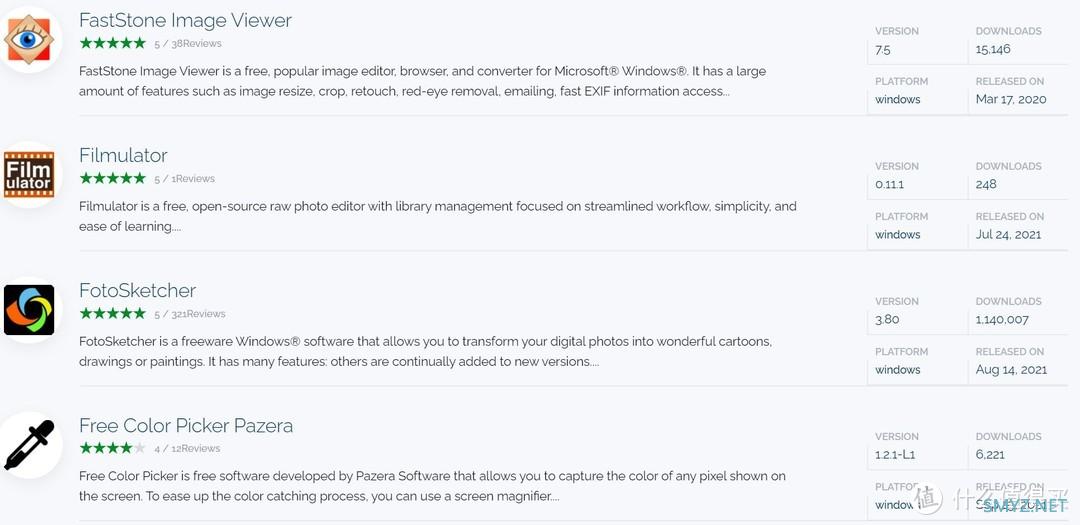Screen dimensions: 1080x525
Task: Click the Filmulator release date Jul 24, 2021
Action: pos(1008,234)
